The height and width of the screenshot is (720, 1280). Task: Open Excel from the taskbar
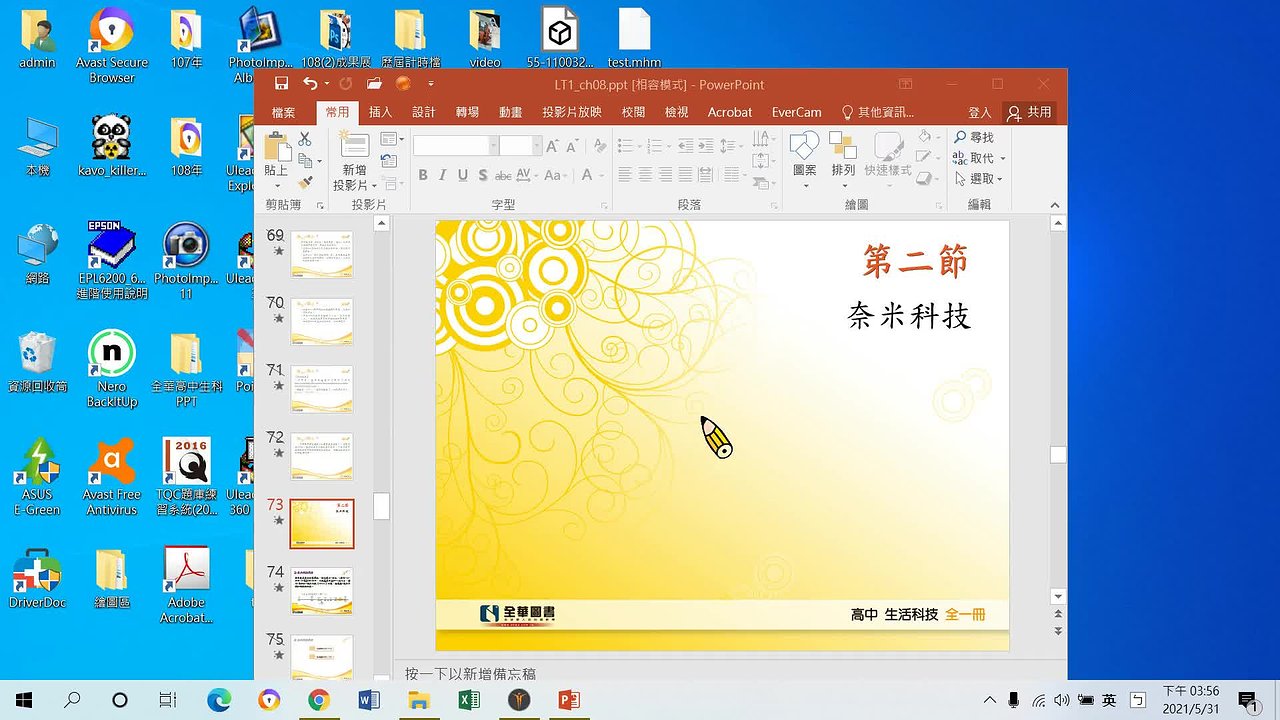[x=468, y=700]
